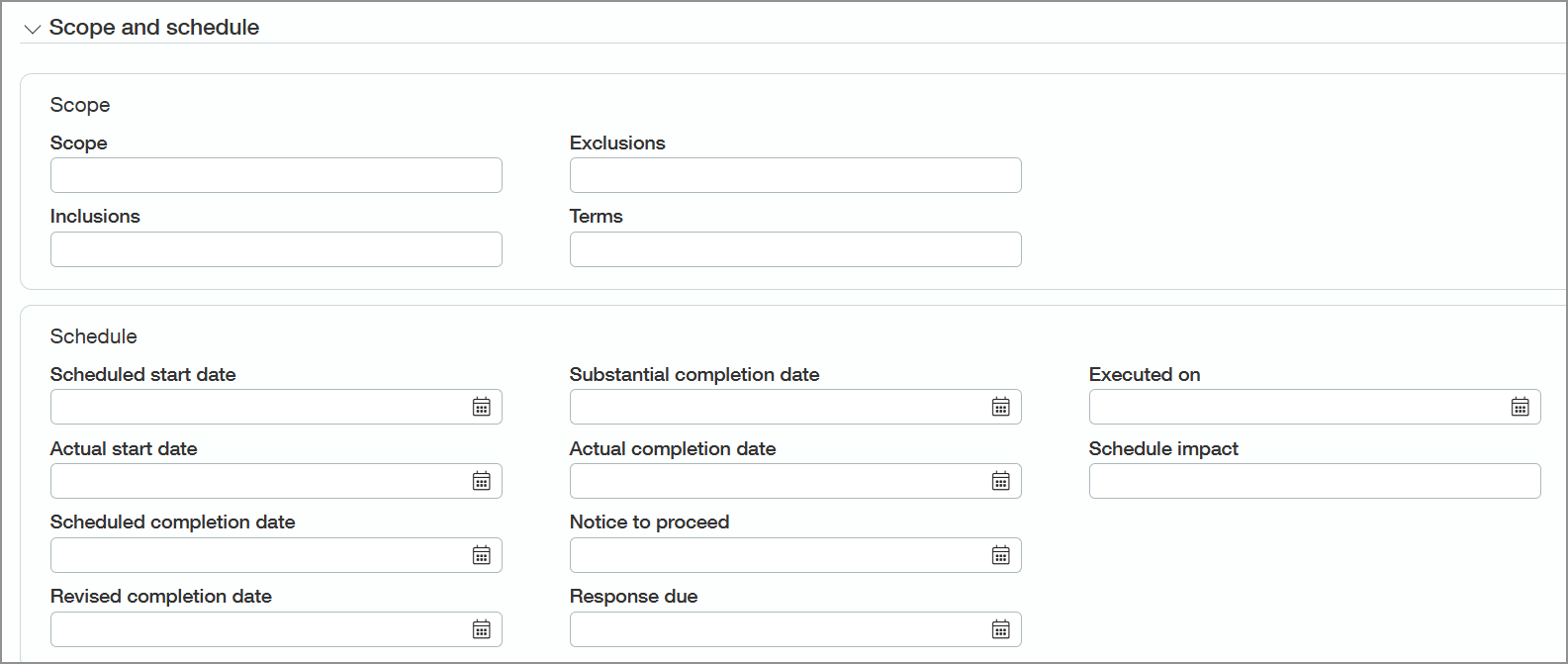Select the Inclusions input box
Screen dimensions: 1568x664
point(247,249)
